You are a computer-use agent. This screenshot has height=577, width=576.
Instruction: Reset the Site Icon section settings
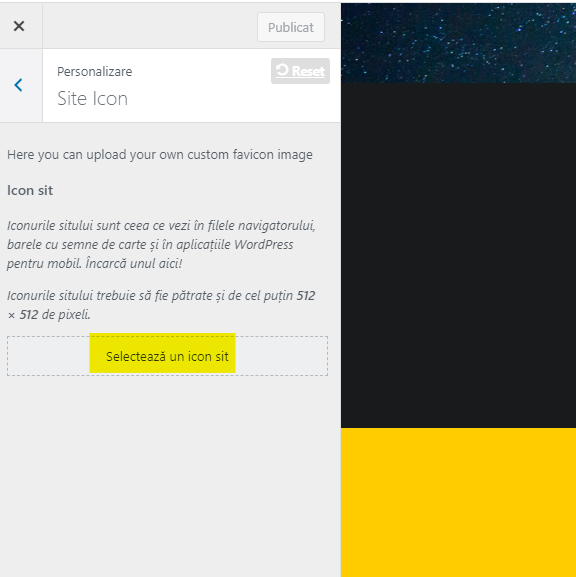(x=300, y=71)
